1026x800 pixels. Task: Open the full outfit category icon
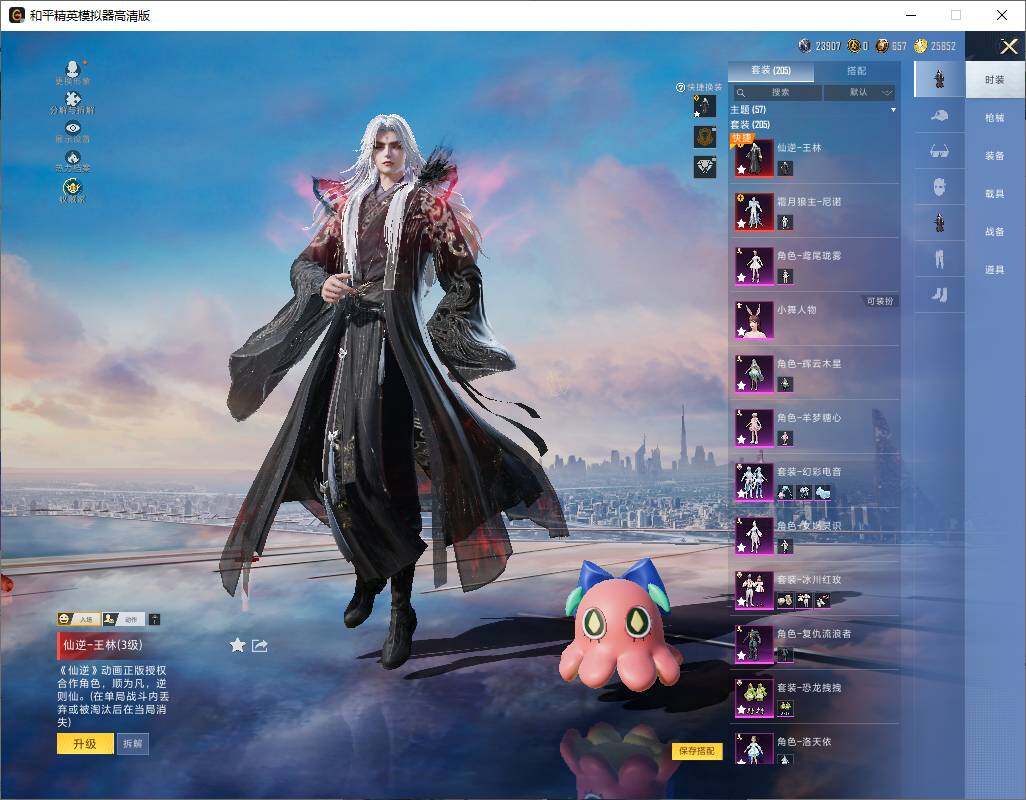coord(940,79)
